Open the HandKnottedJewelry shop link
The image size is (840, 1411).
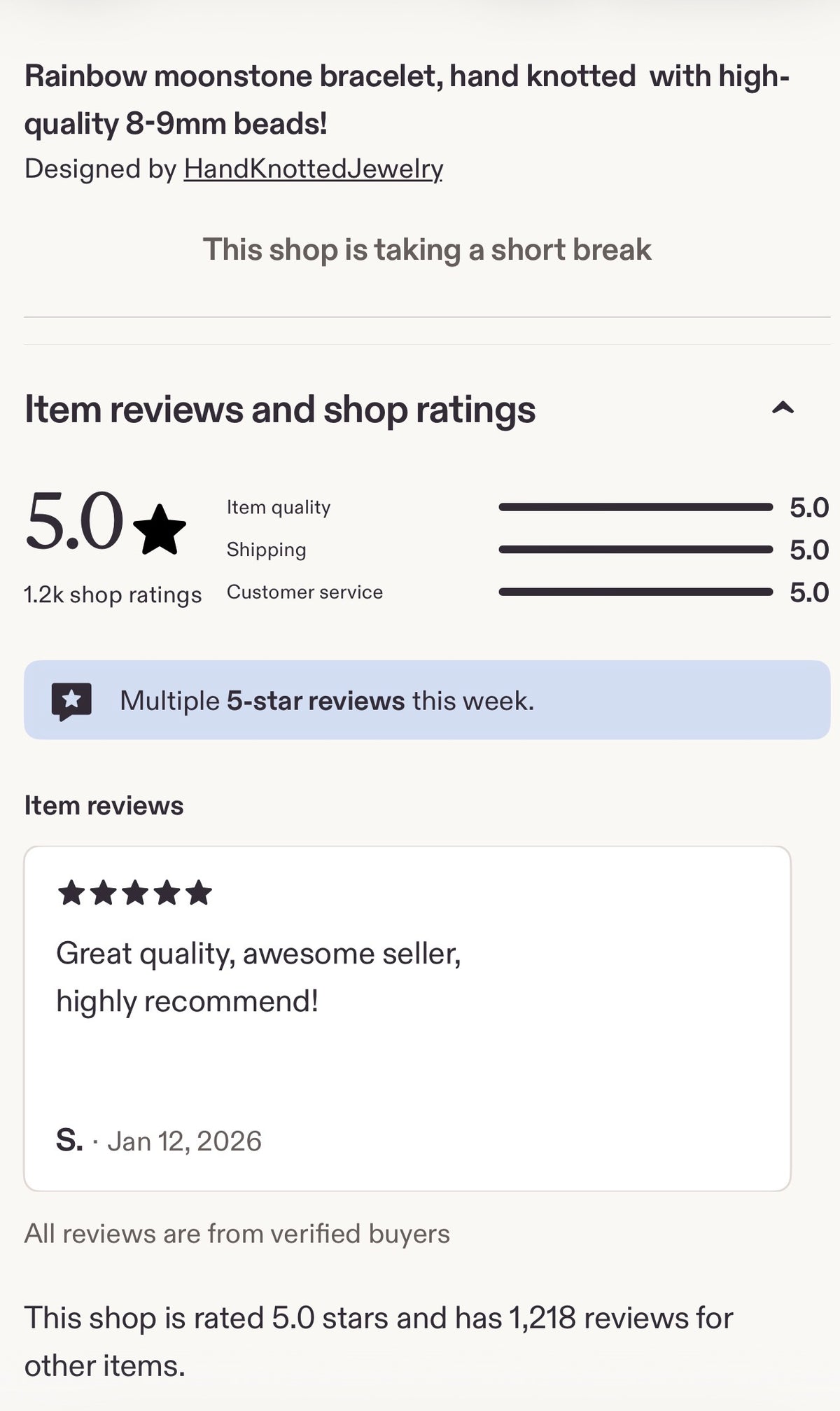[314, 169]
